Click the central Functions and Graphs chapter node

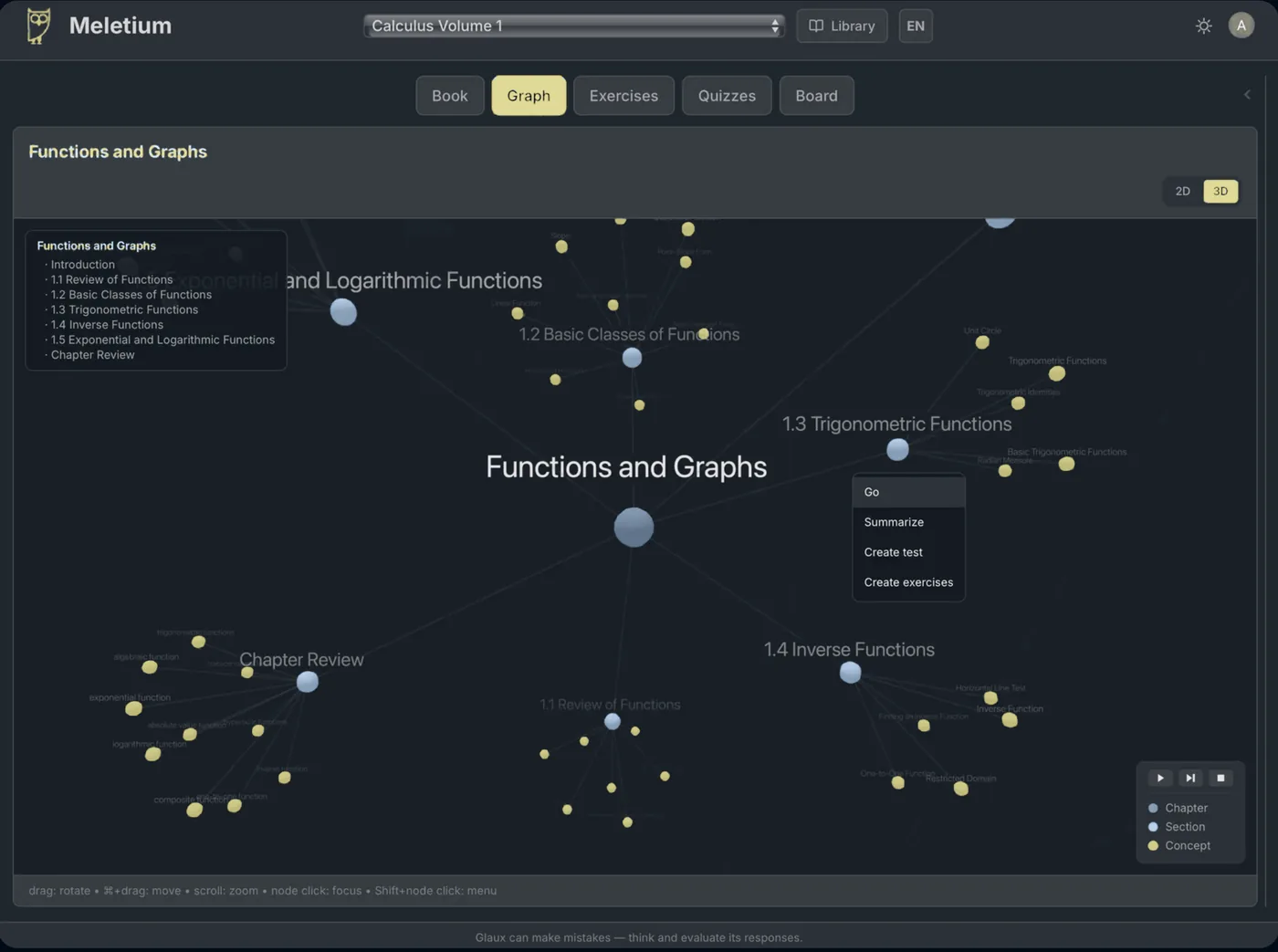tap(634, 528)
